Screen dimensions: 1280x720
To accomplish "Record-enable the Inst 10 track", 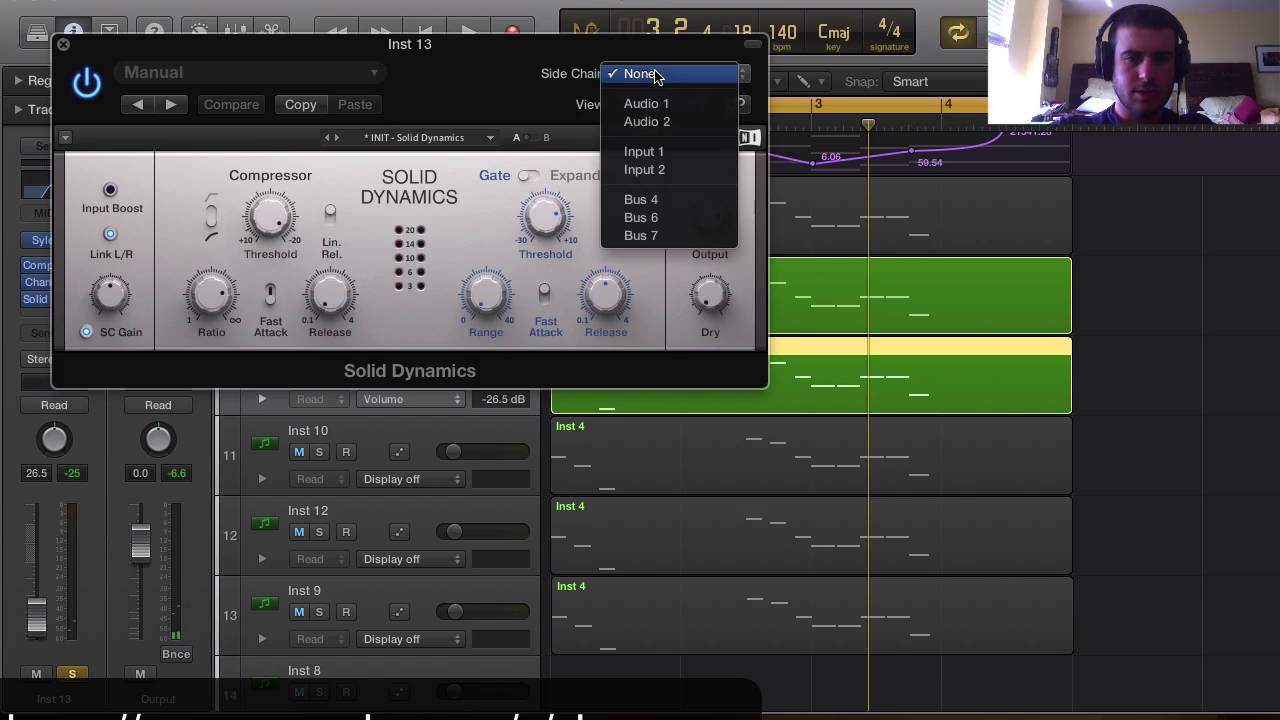I will pos(346,452).
